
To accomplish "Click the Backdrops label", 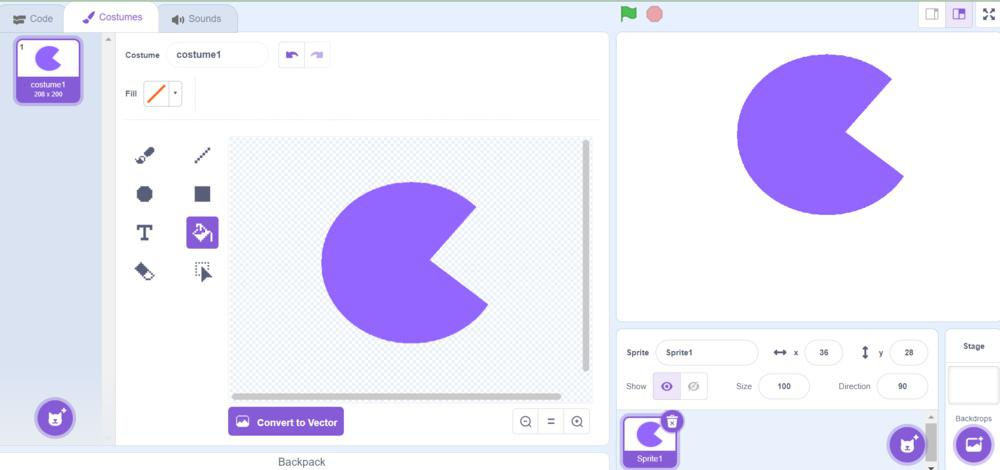I will coord(973,418).
